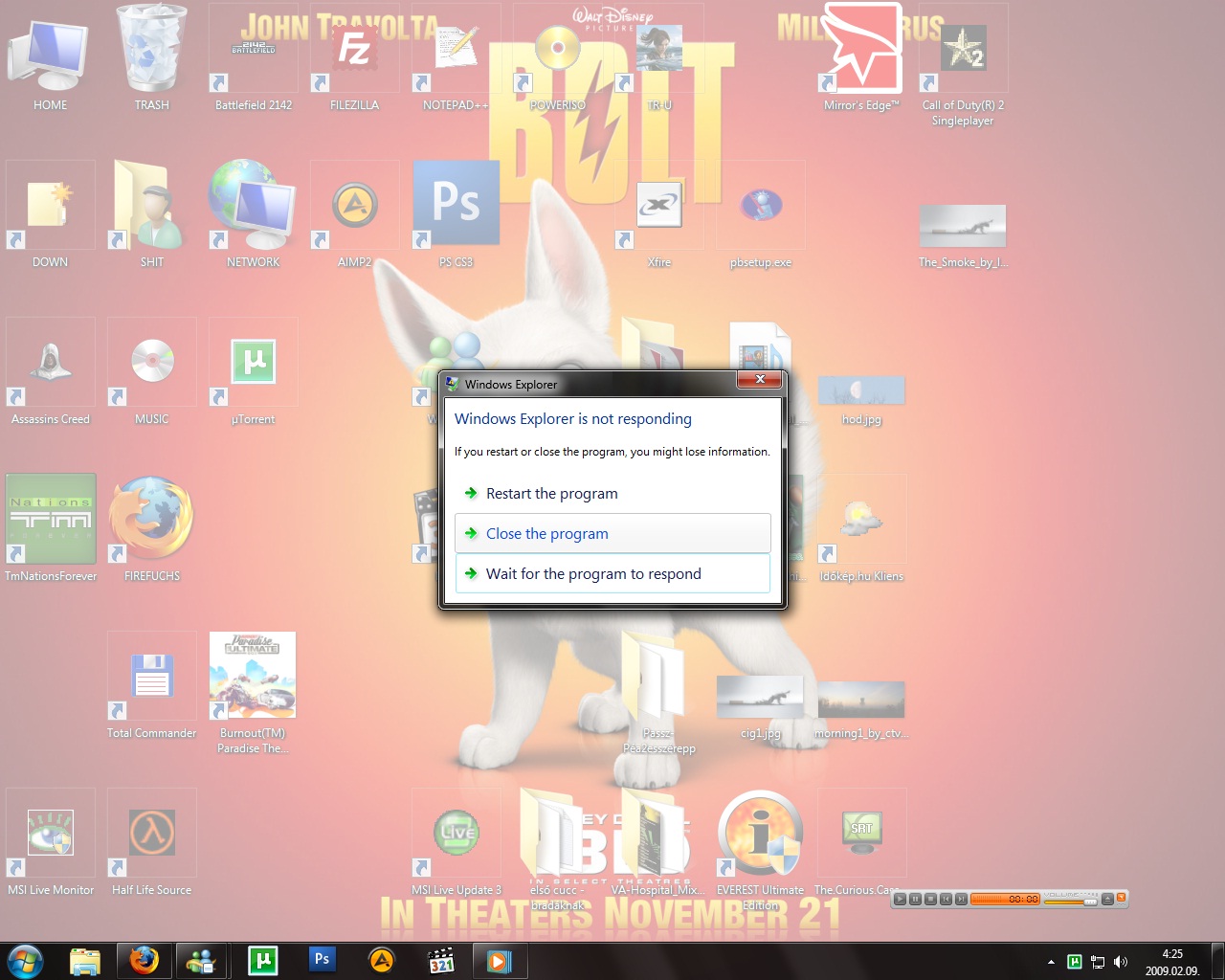Select The.Curious.Case SRT subtitle file
Image resolution: width=1225 pixels, height=980 pixels.
click(x=861, y=843)
